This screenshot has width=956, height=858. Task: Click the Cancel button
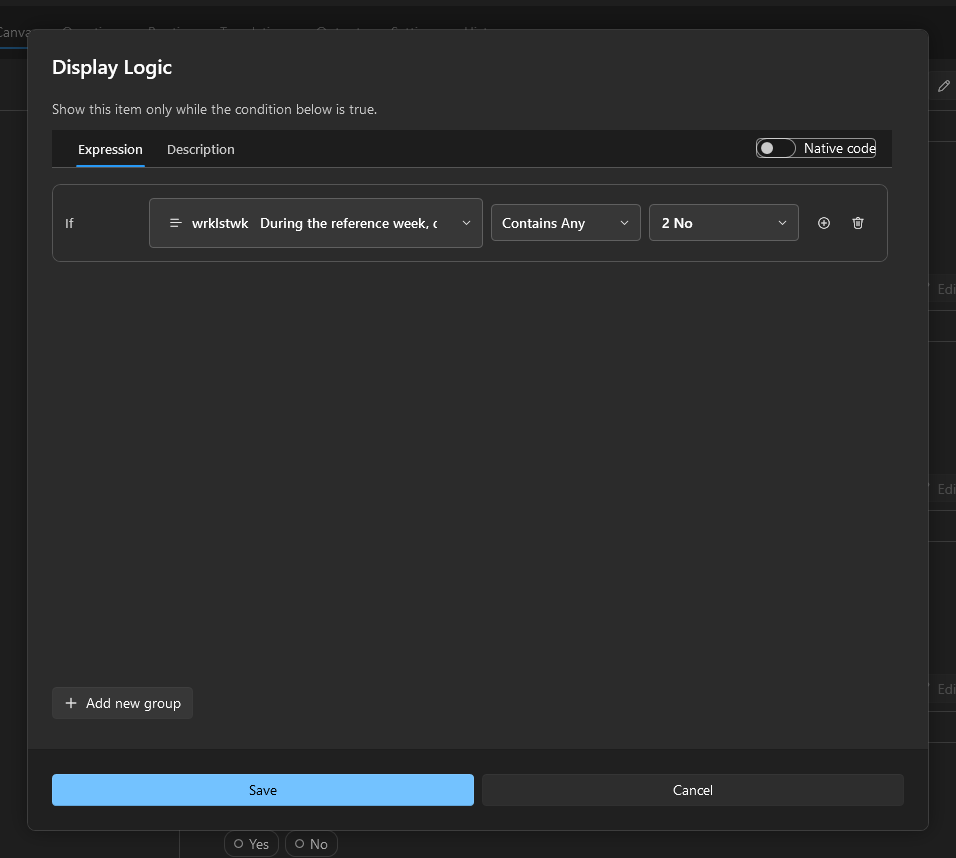tap(693, 790)
